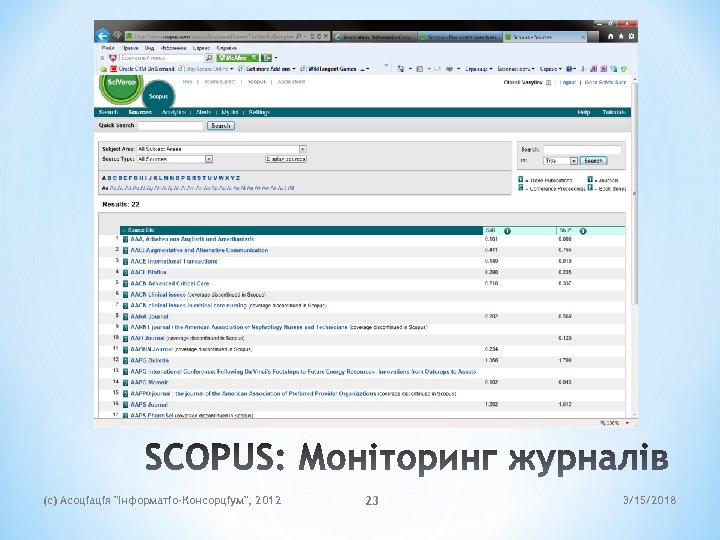Click the Logout link
The height and width of the screenshot is (540, 720).
pos(568,82)
